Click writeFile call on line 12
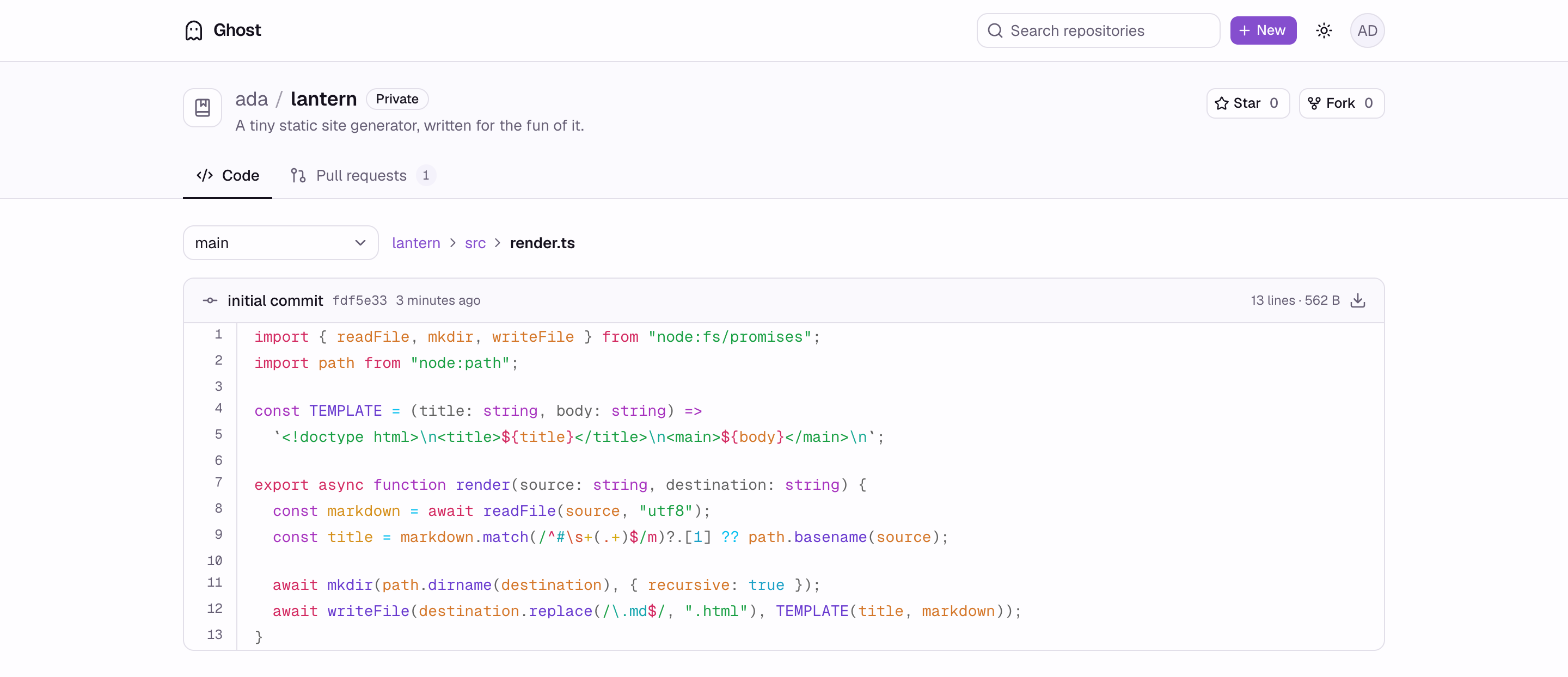Image resolution: width=1568 pixels, height=677 pixels. pos(368,612)
